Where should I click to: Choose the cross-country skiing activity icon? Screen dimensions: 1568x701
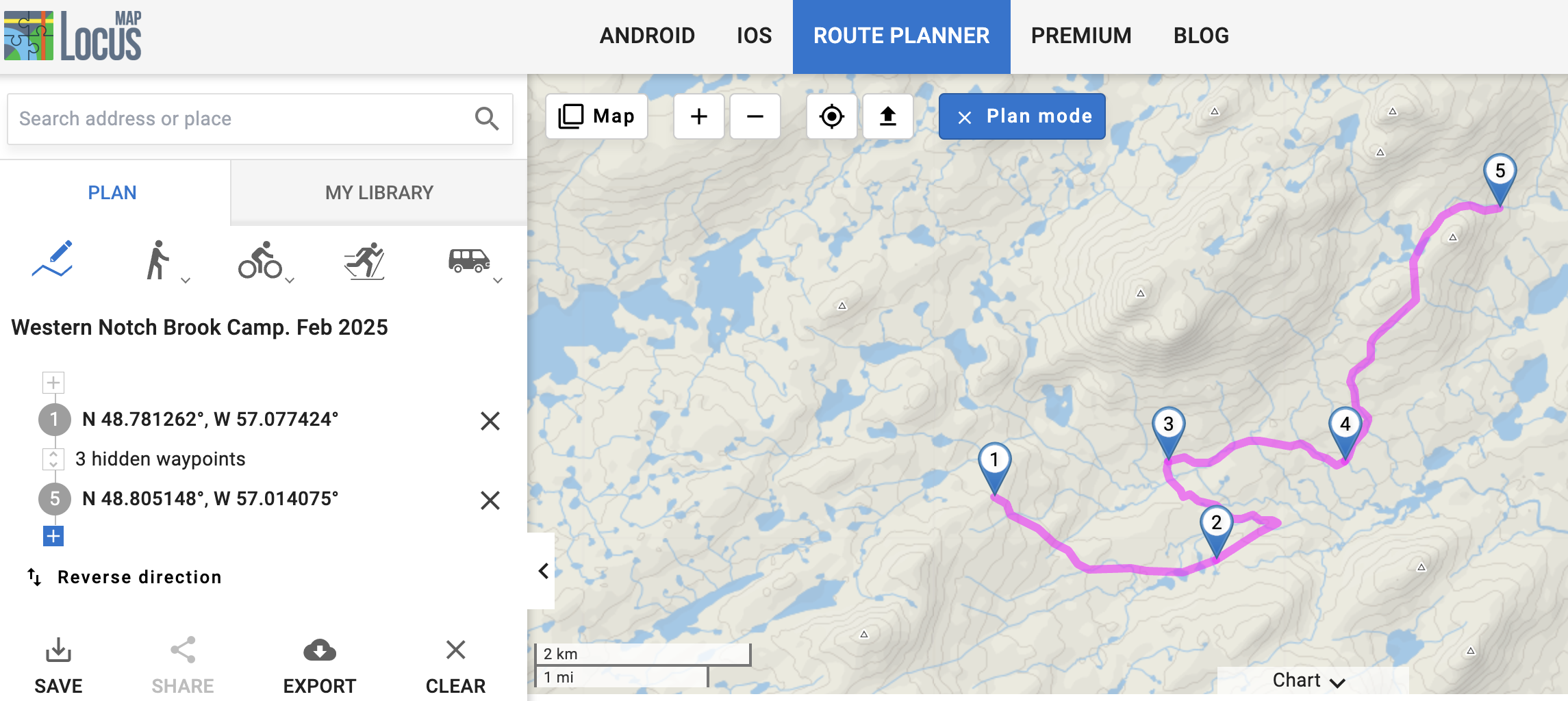364,261
